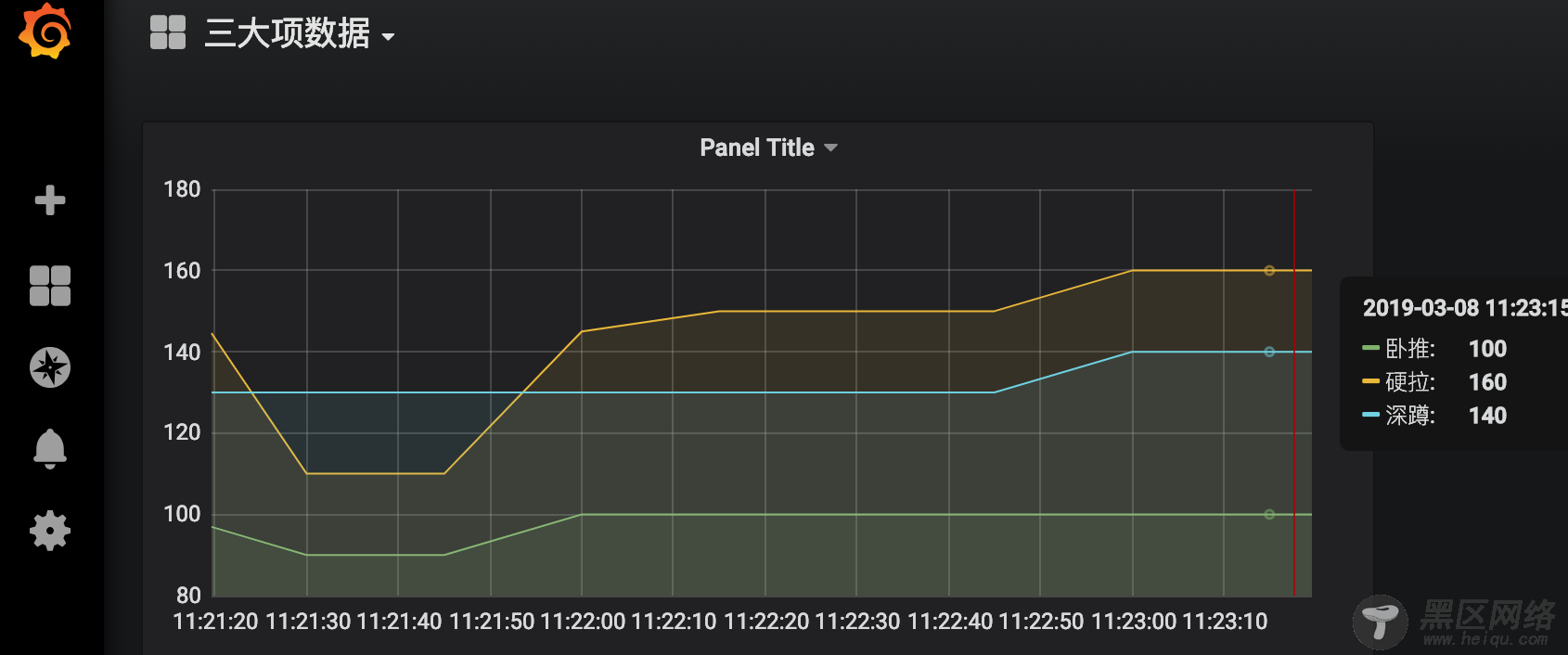
Task: Click the 卧推 green legend swatch
Action: click(1370, 348)
